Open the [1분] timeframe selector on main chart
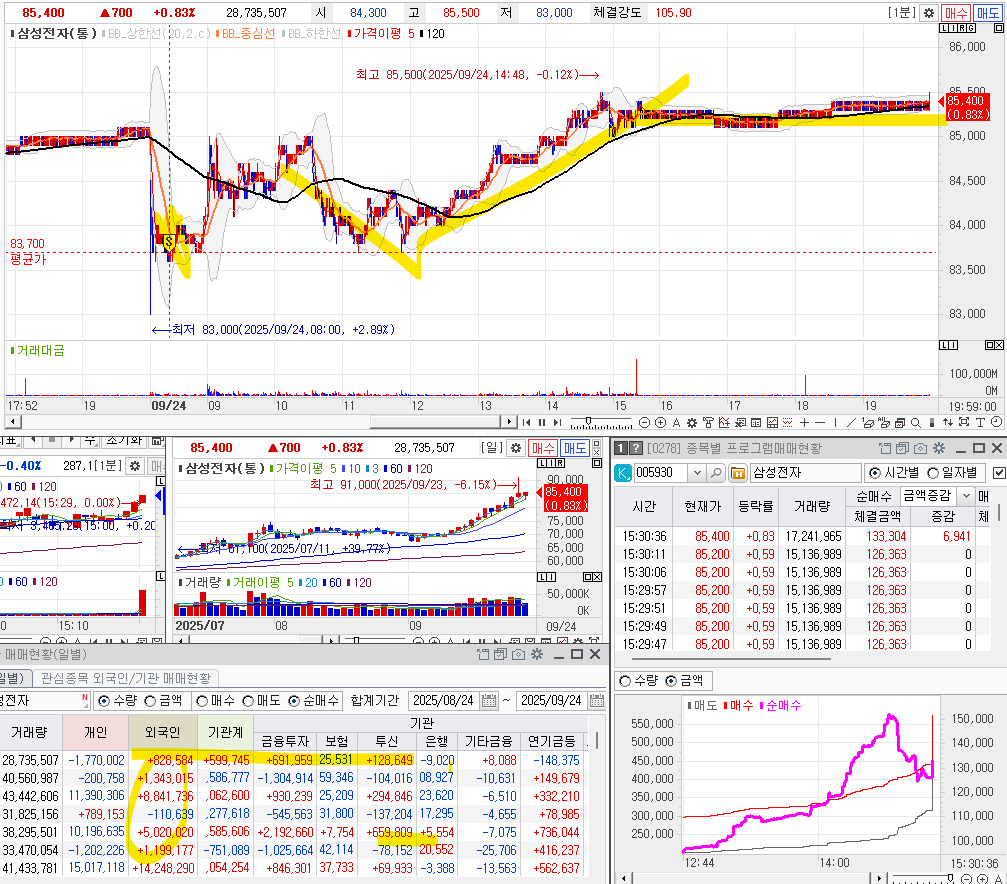This screenshot has width=1007, height=884. tap(902, 12)
